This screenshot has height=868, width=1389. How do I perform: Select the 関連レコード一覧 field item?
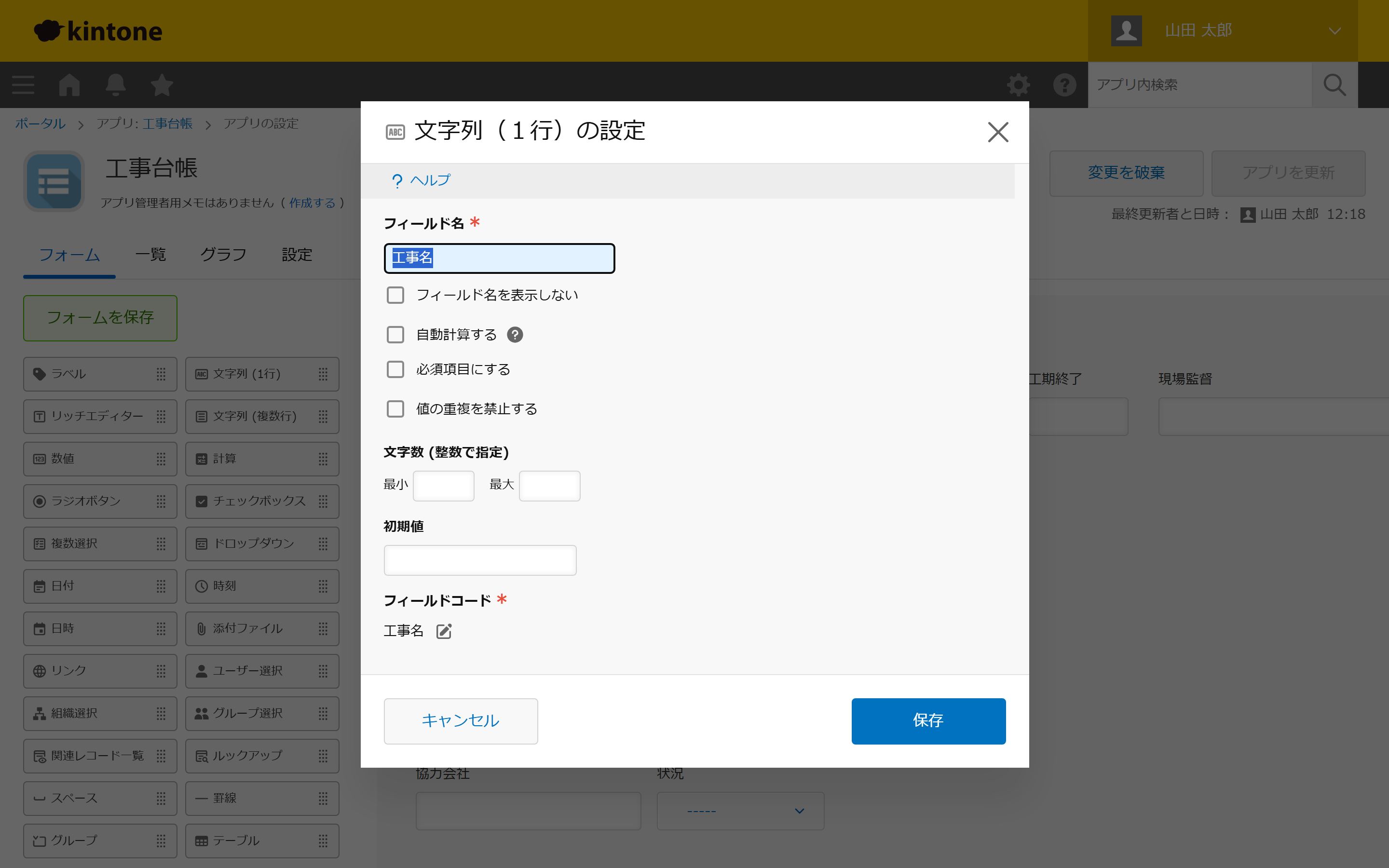pos(100,757)
